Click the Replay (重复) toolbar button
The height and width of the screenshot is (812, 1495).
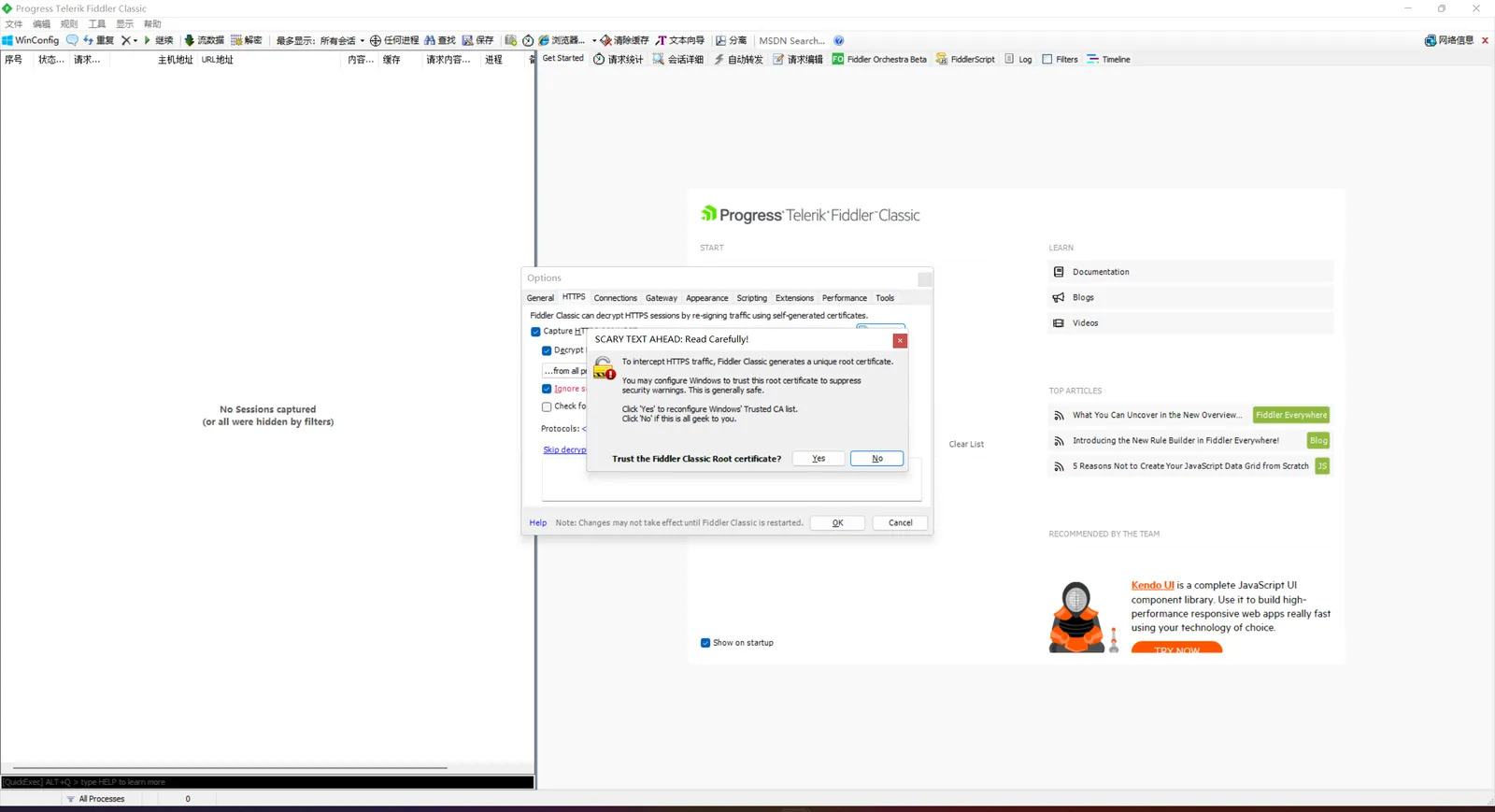[98, 40]
